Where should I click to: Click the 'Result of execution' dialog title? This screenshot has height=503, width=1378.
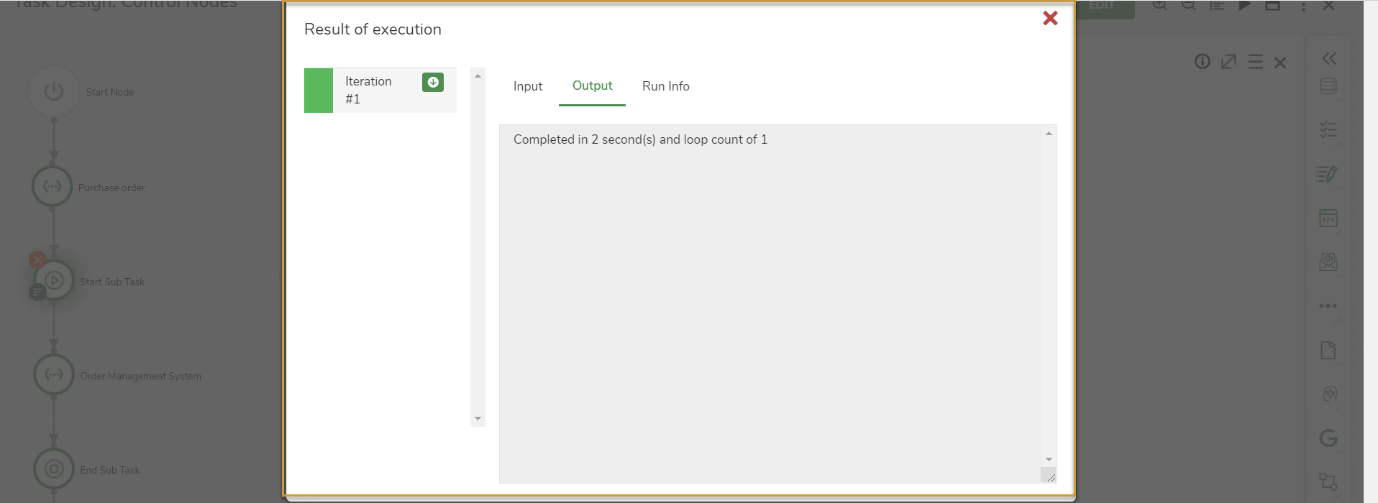coord(373,29)
